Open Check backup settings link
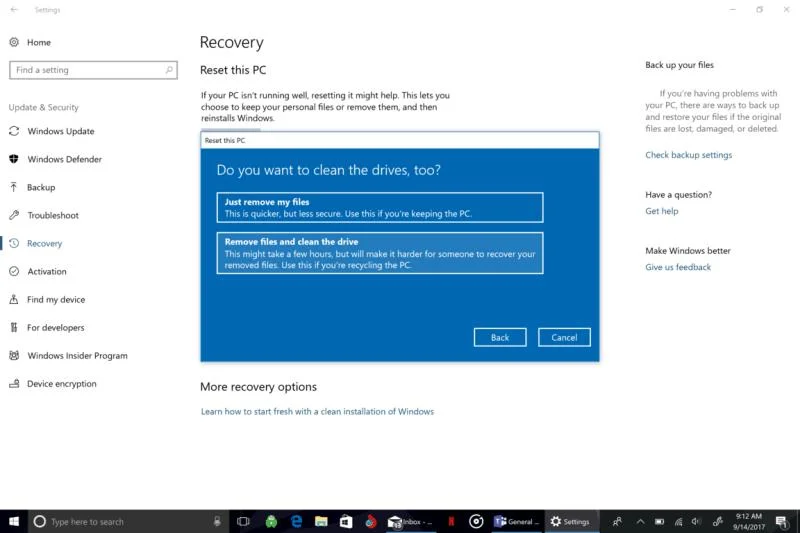The width and height of the screenshot is (800, 533). pyautogui.click(x=688, y=155)
